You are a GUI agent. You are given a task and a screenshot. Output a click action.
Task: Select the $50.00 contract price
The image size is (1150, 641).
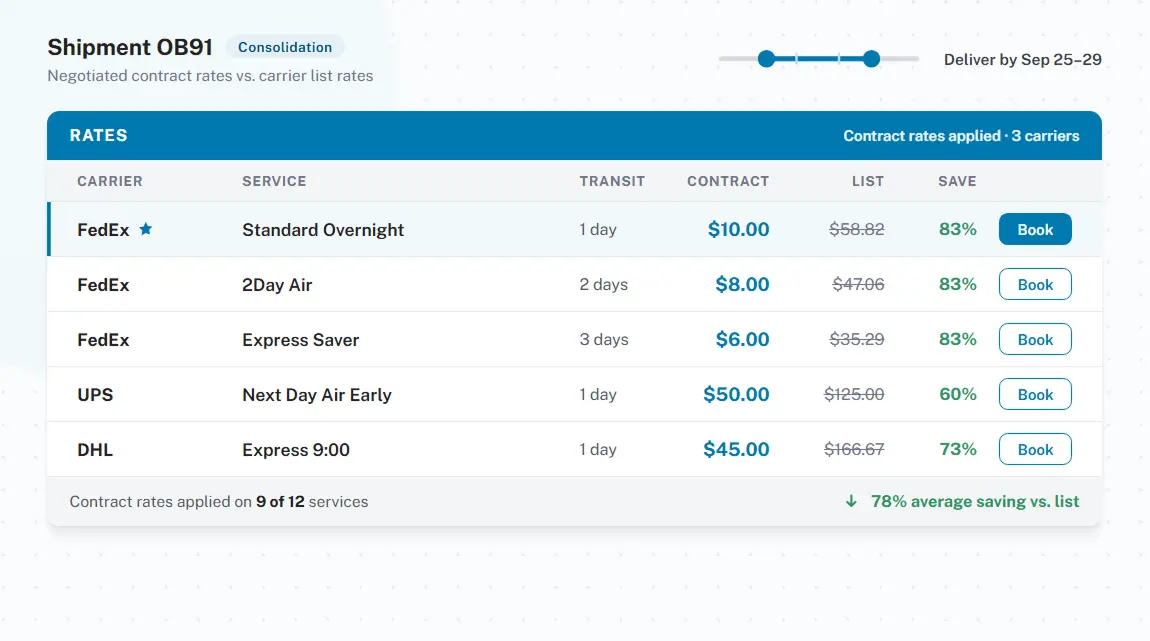pos(736,395)
